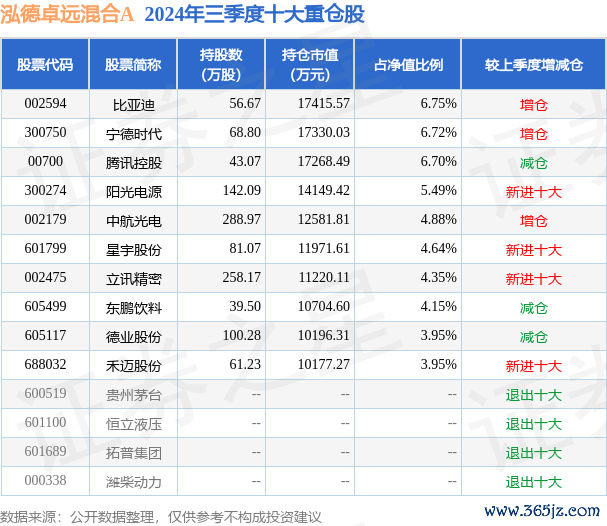
Task: Click stock name 腾讯控股
Action: pos(134,163)
